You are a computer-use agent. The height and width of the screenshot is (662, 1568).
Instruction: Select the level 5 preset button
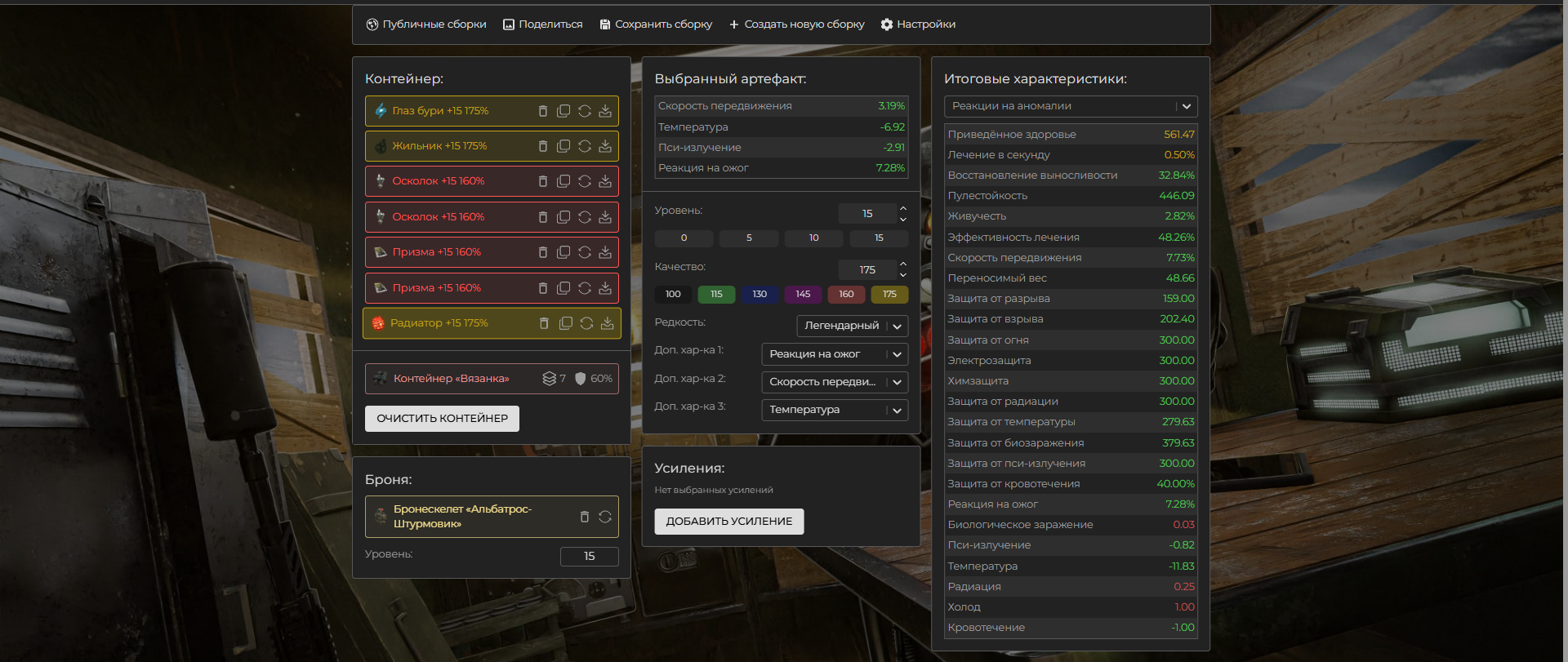(x=749, y=238)
